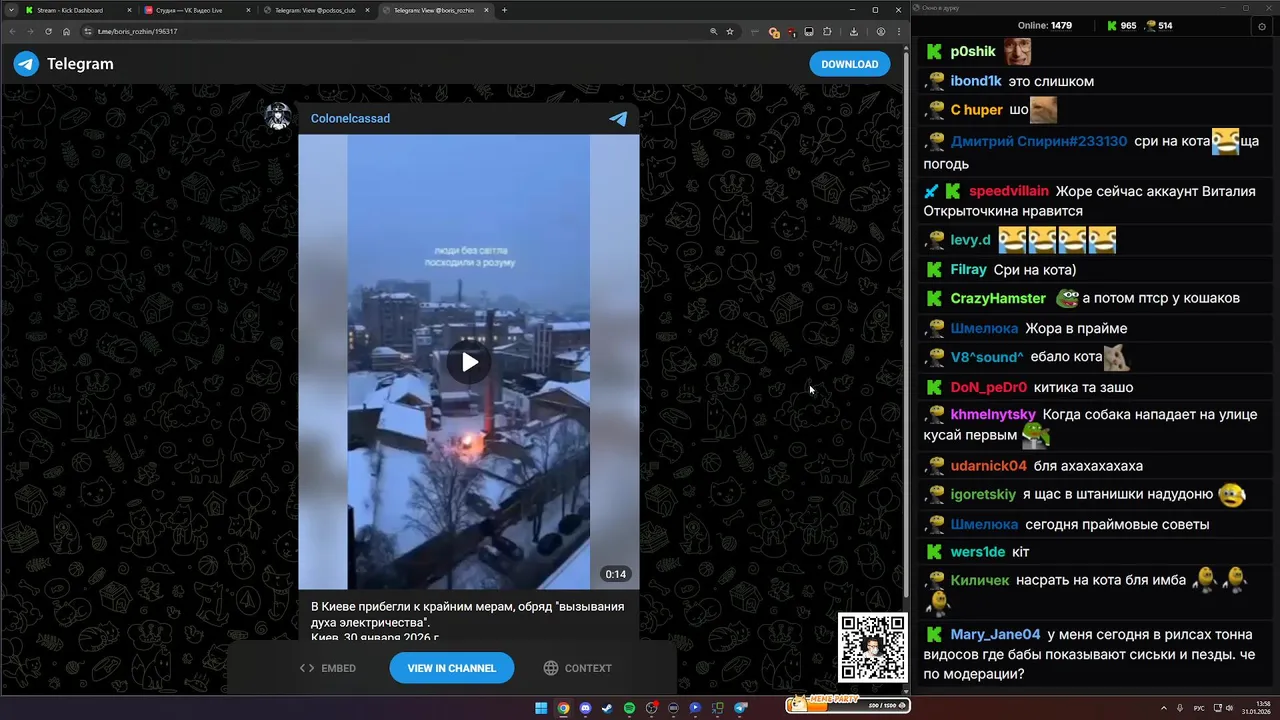Click browser forward arrow
1280x720 pixels.
click(30, 31)
